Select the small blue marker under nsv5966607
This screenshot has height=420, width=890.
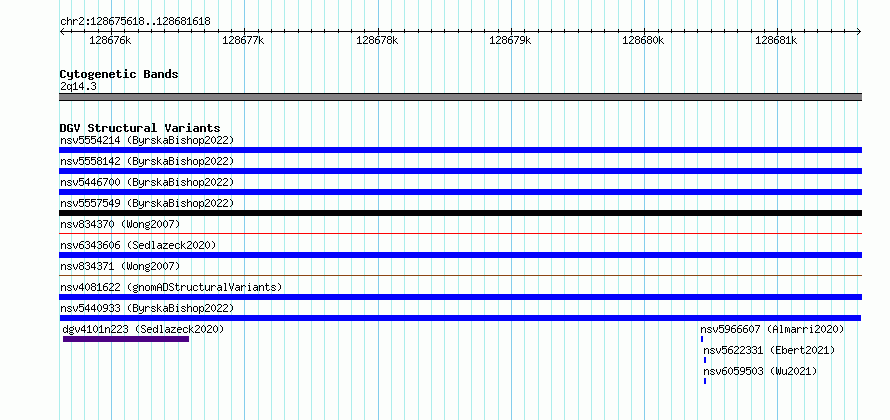point(702,339)
